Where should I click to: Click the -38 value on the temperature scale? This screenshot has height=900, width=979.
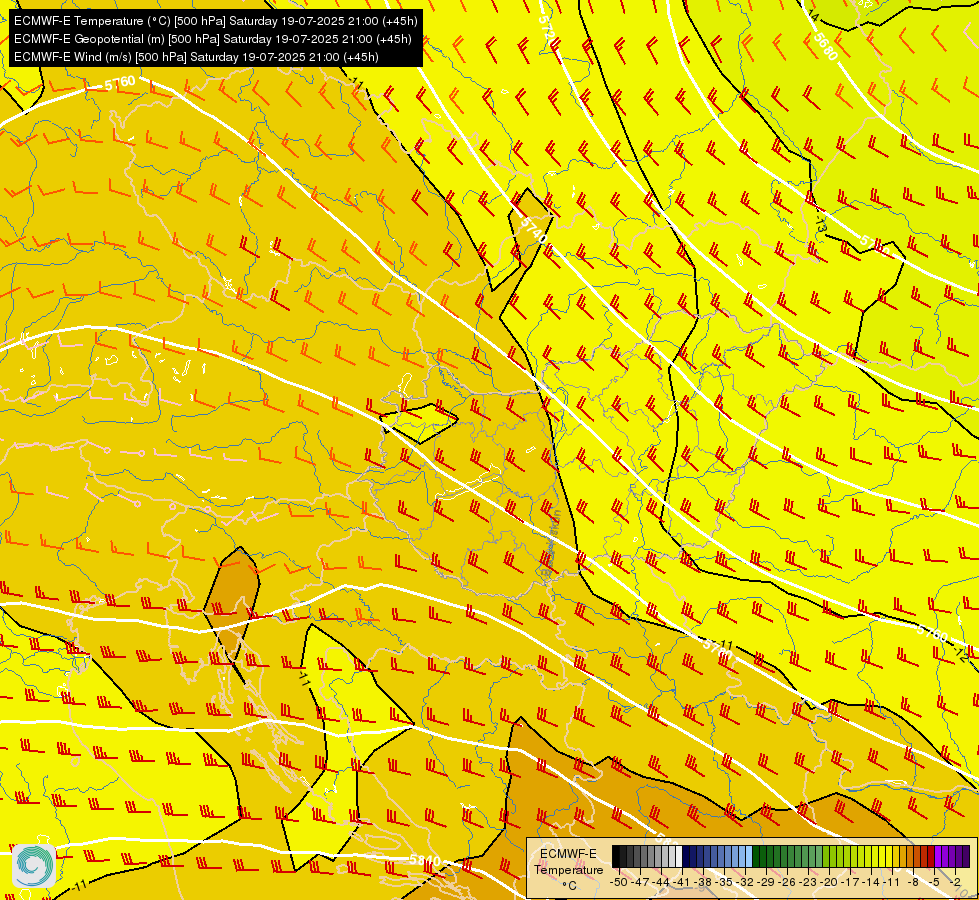pos(702,882)
